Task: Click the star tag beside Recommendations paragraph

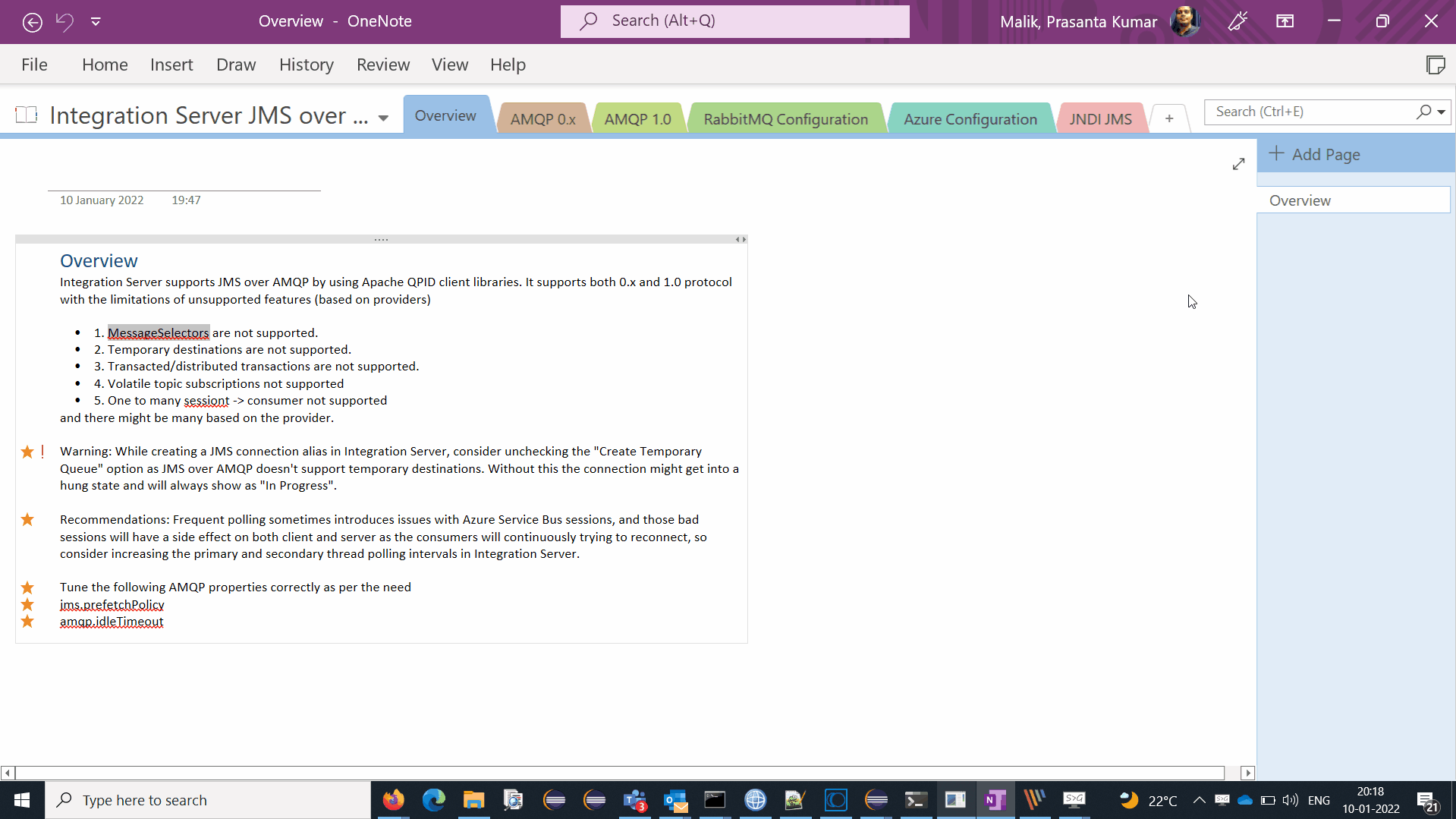Action: (x=27, y=520)
